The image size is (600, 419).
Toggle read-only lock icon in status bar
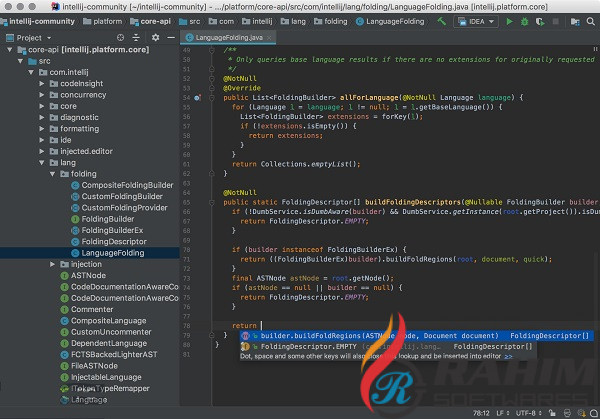point(551,411)
